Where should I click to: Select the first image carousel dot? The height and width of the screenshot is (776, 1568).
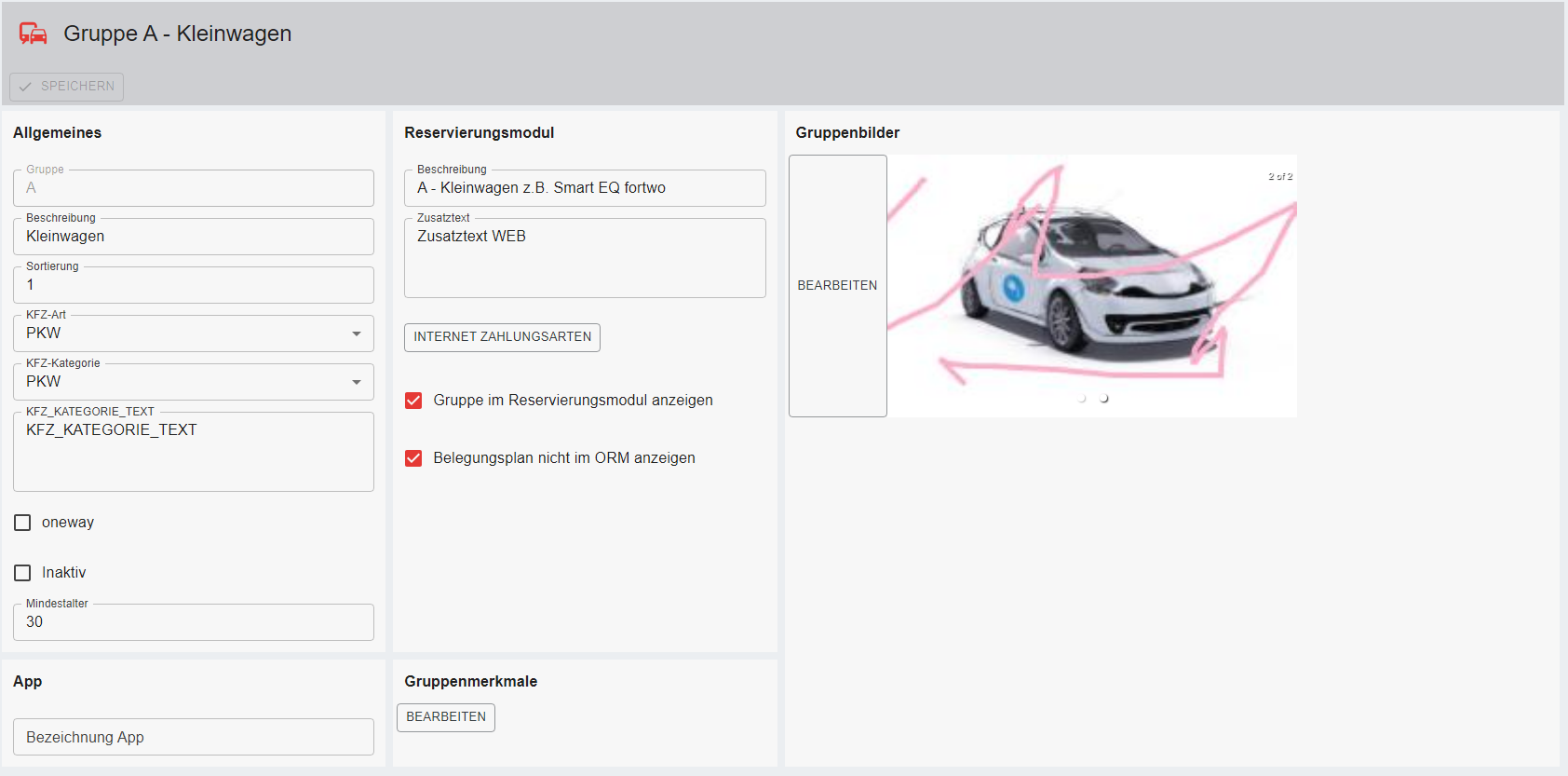1082,399
